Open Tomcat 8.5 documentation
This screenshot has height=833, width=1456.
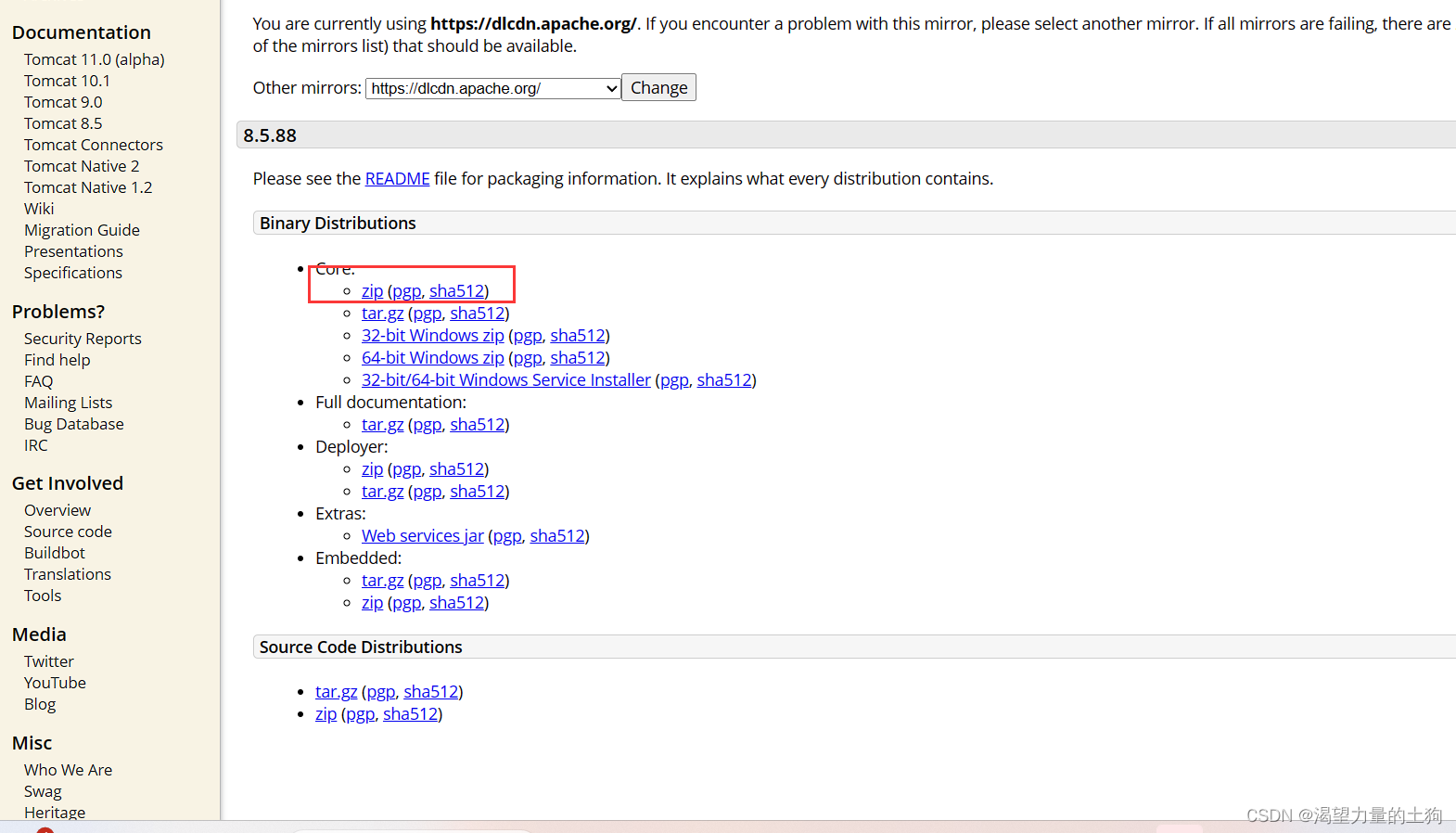point(63,123)
